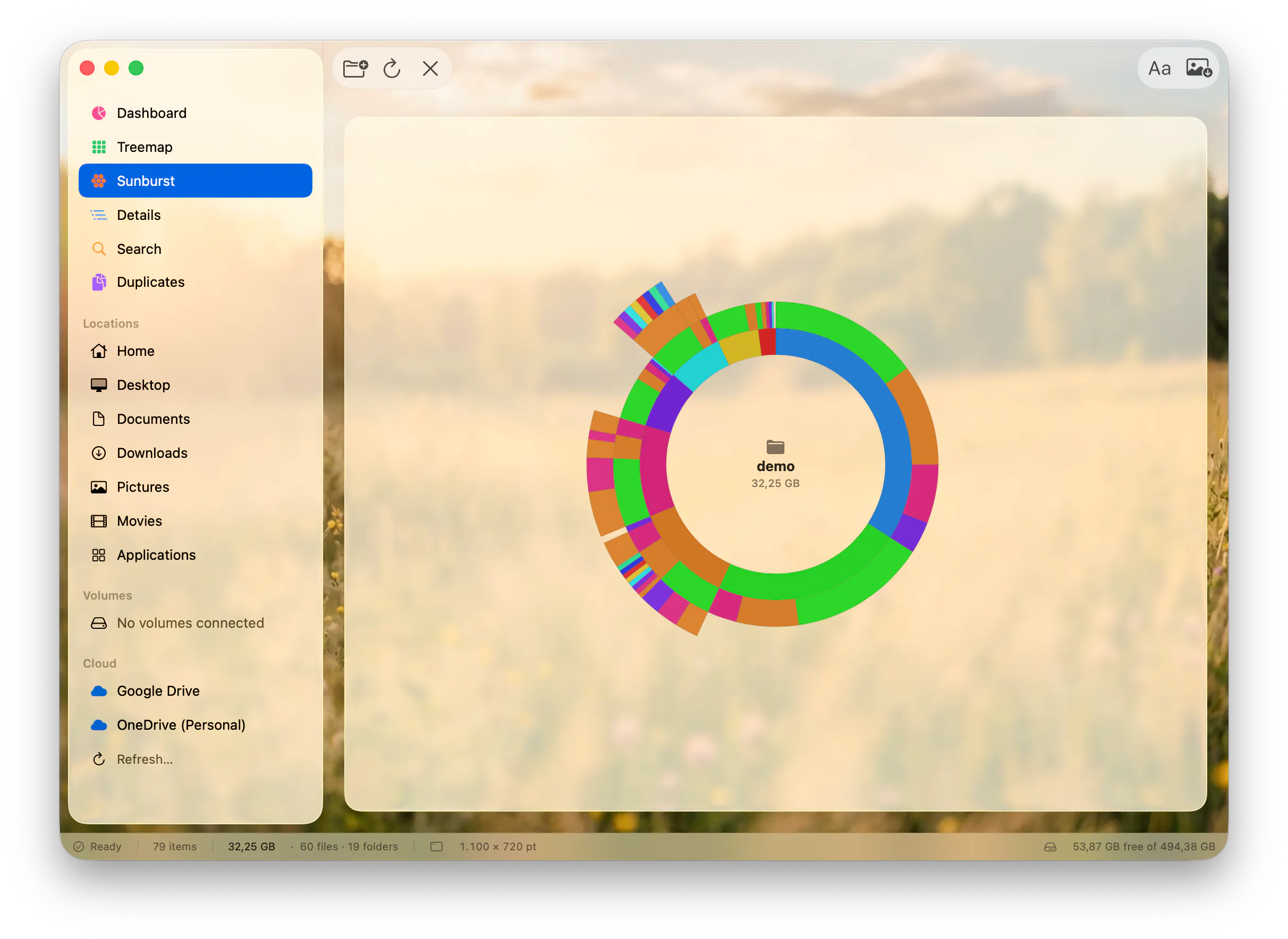Click the Pictures photo icon

click(x=99, y=488)
